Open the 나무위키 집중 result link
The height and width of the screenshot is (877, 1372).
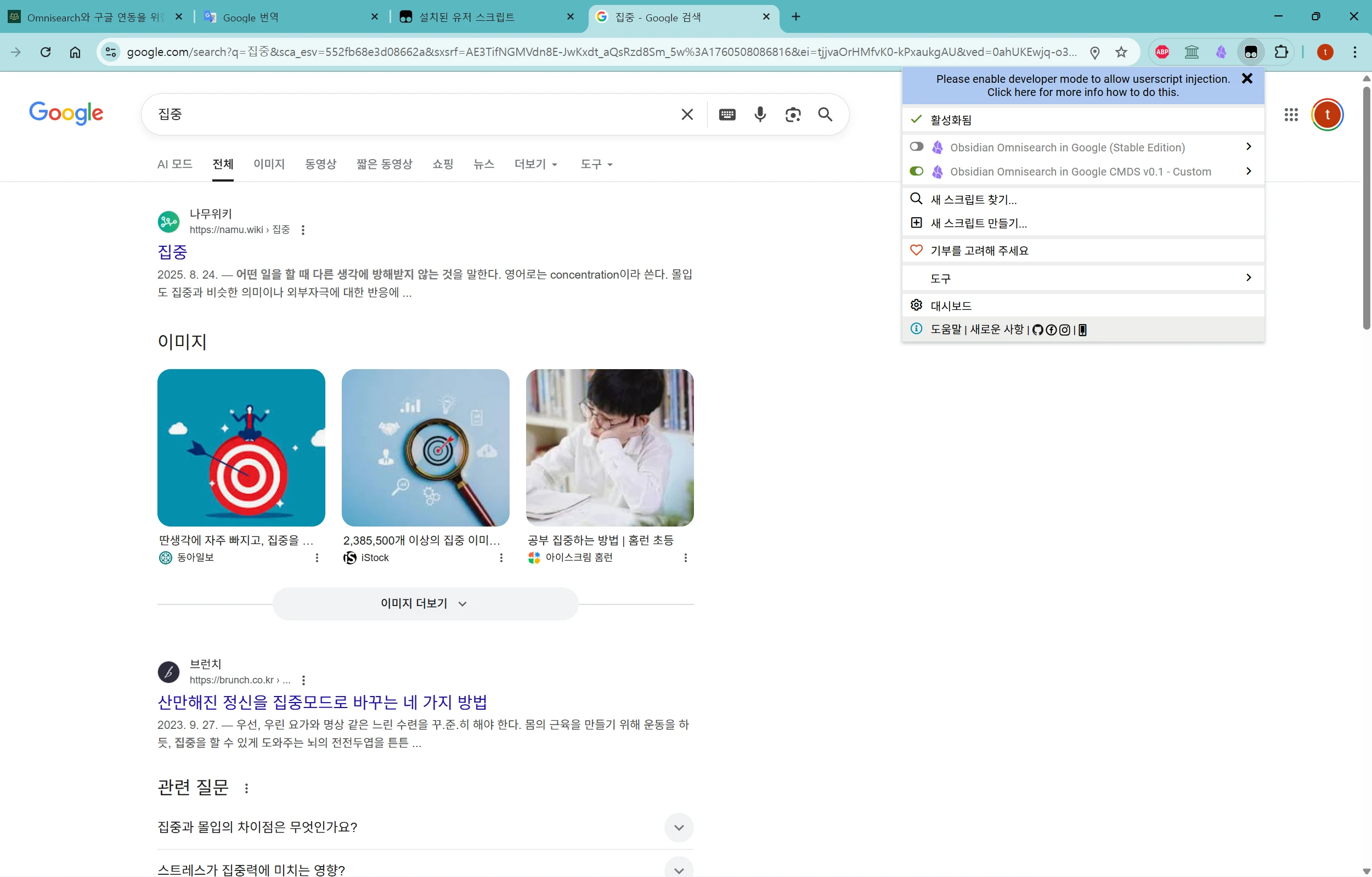point(172,251)
